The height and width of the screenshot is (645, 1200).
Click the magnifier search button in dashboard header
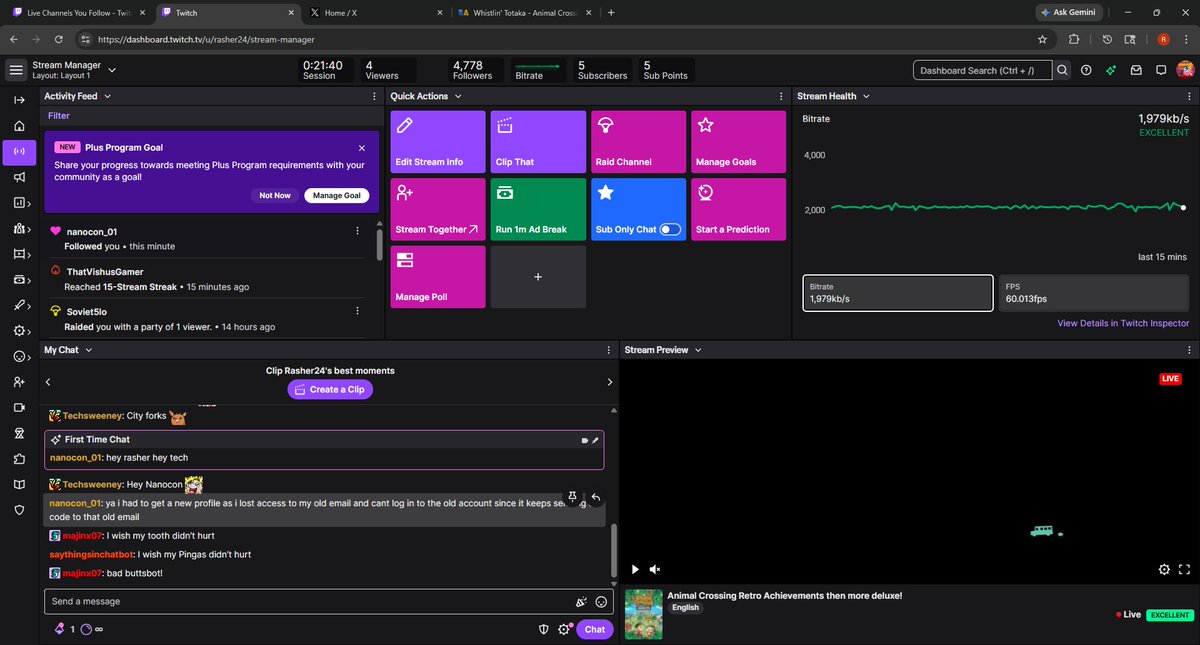coord(1063,70)
